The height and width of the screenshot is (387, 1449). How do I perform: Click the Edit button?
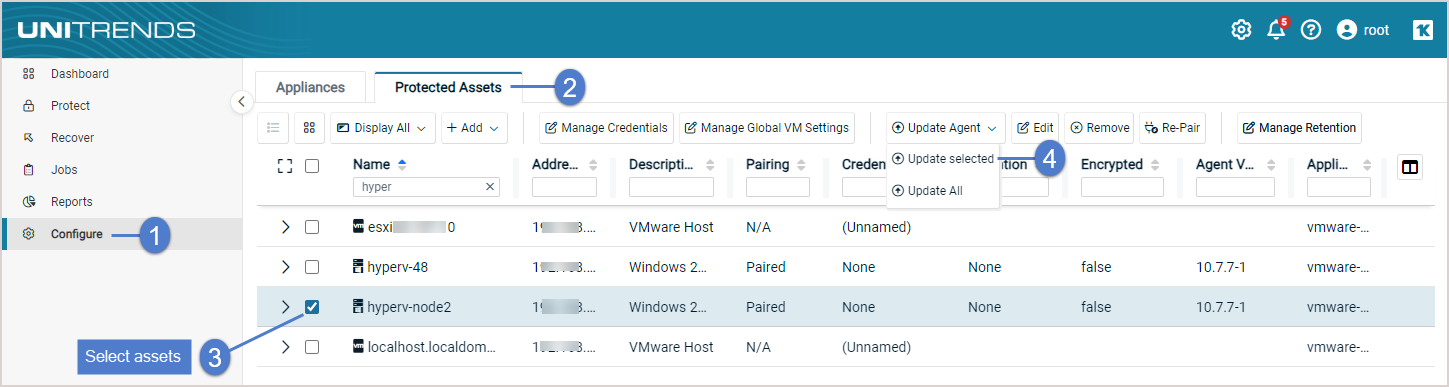pyautogui.click(x=1035, y=128)
